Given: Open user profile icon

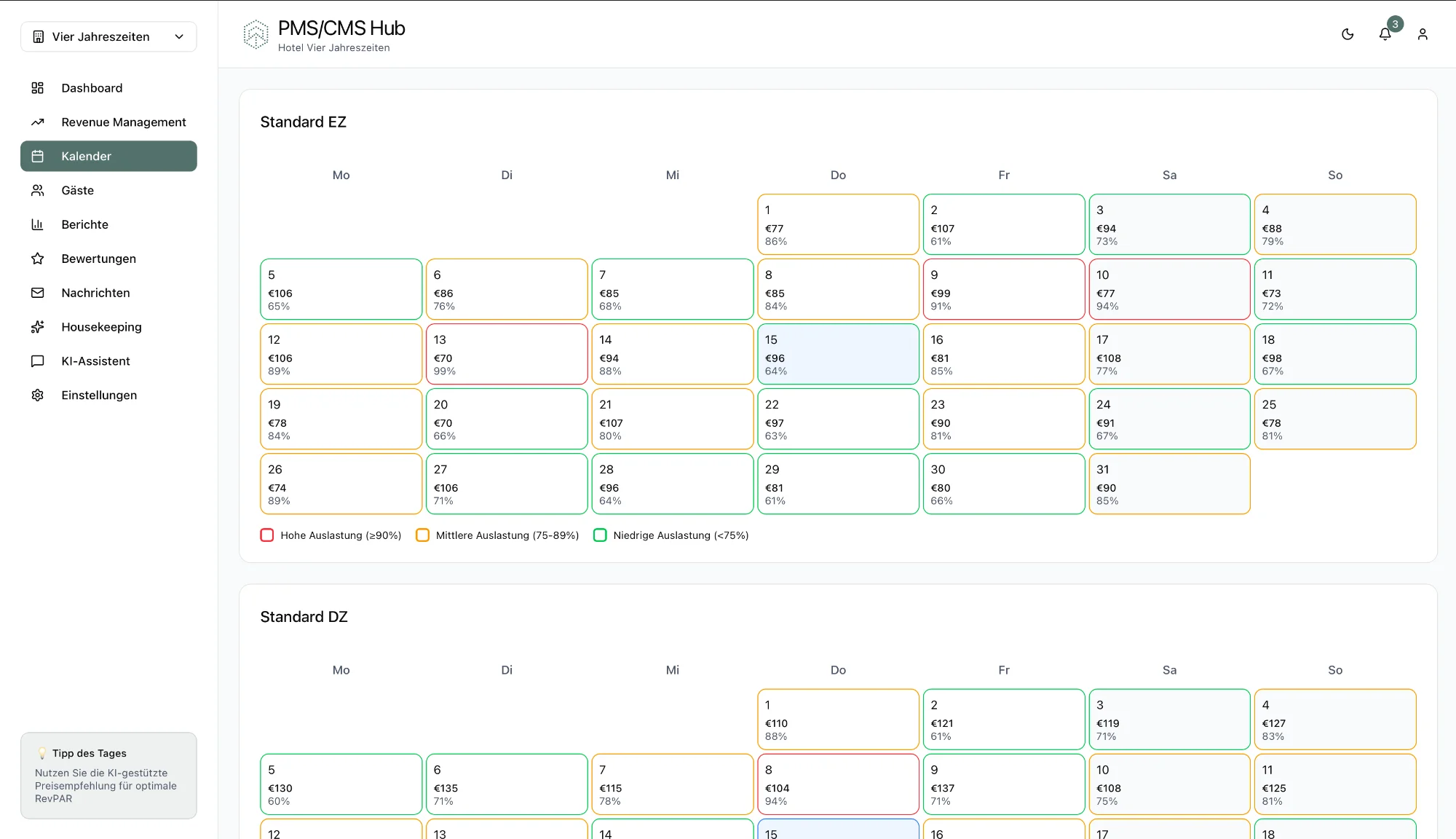Looking at the screenshot, I should (x=1423, y=34).
